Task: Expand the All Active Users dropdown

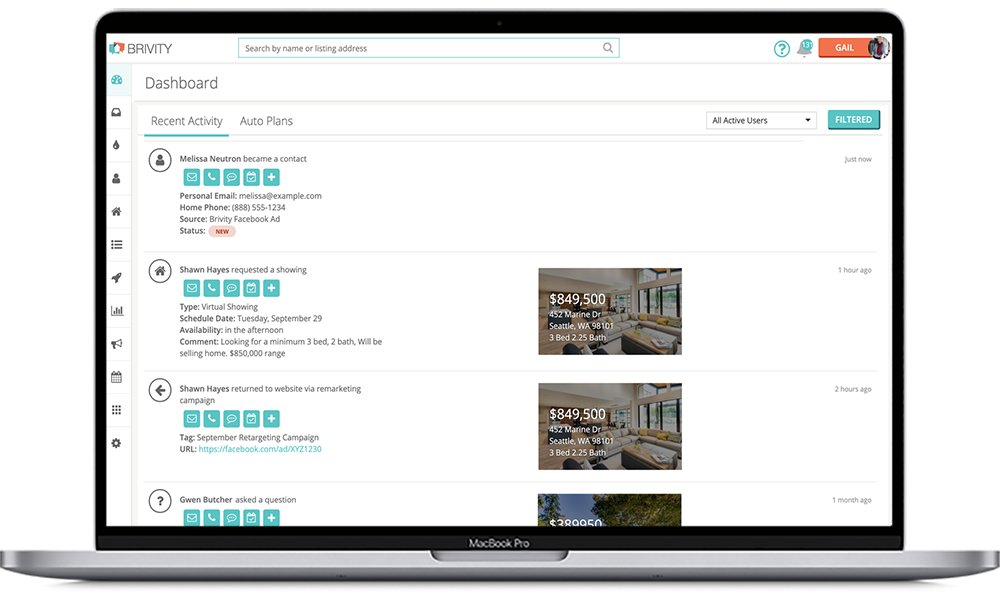Action: (x=761, y=121)
